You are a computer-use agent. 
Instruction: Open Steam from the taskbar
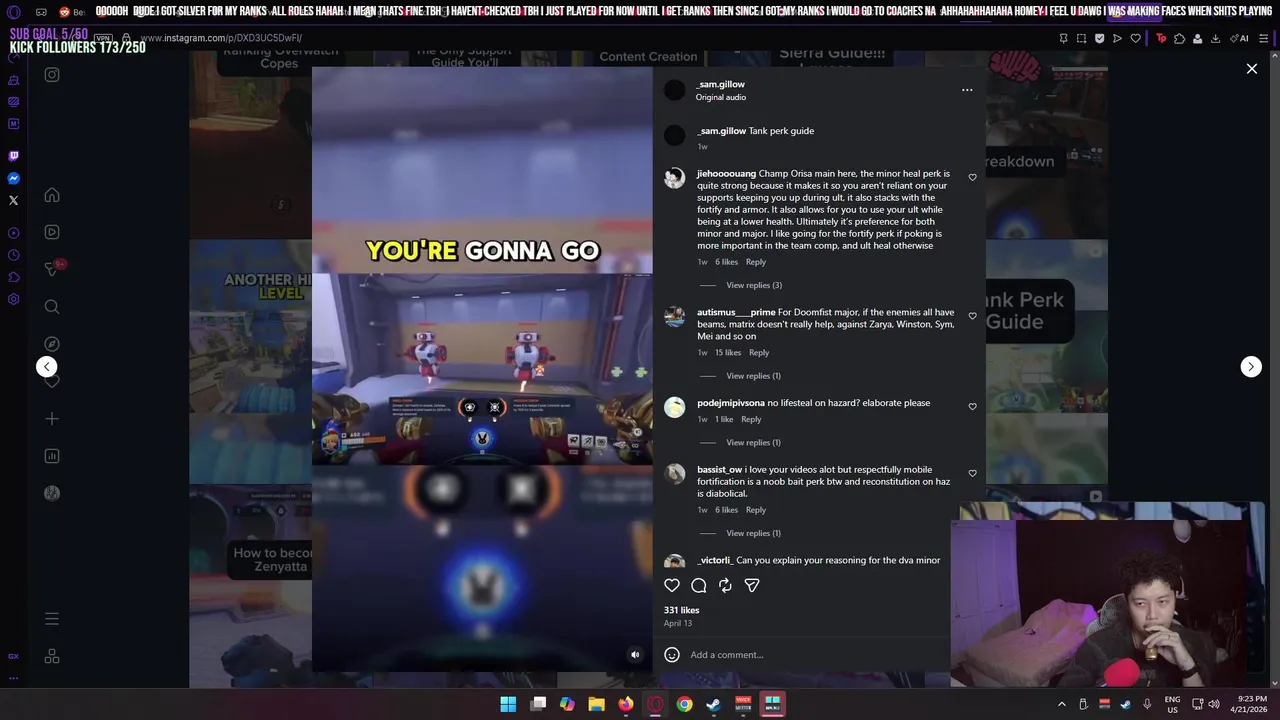(713, 704)
